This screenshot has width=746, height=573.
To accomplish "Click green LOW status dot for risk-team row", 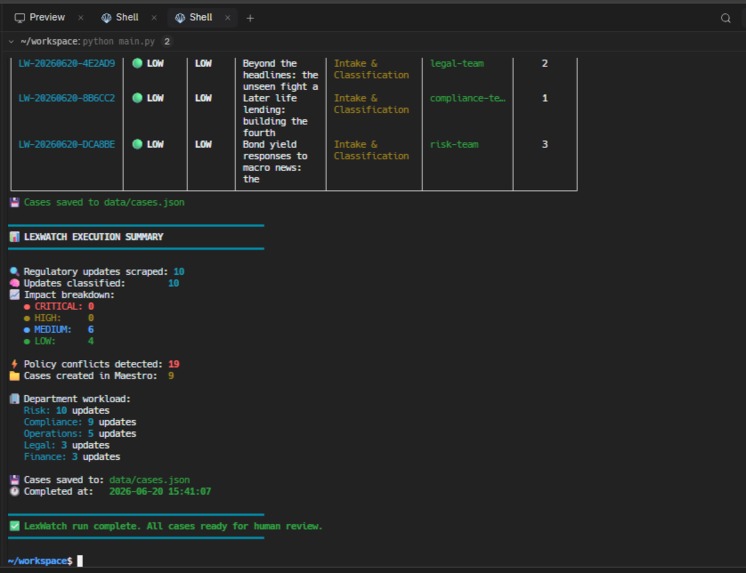I will (137, 144).
